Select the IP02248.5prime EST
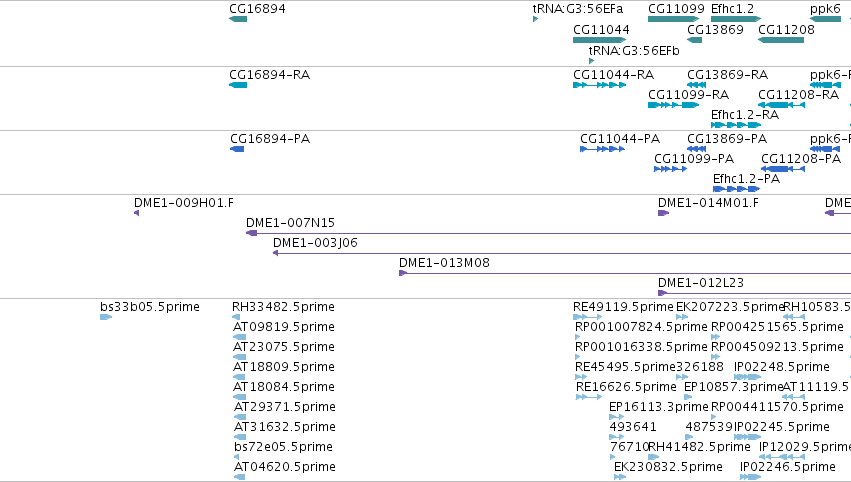The width and height of the screenshot is (851, 482). tap(747, 377)
